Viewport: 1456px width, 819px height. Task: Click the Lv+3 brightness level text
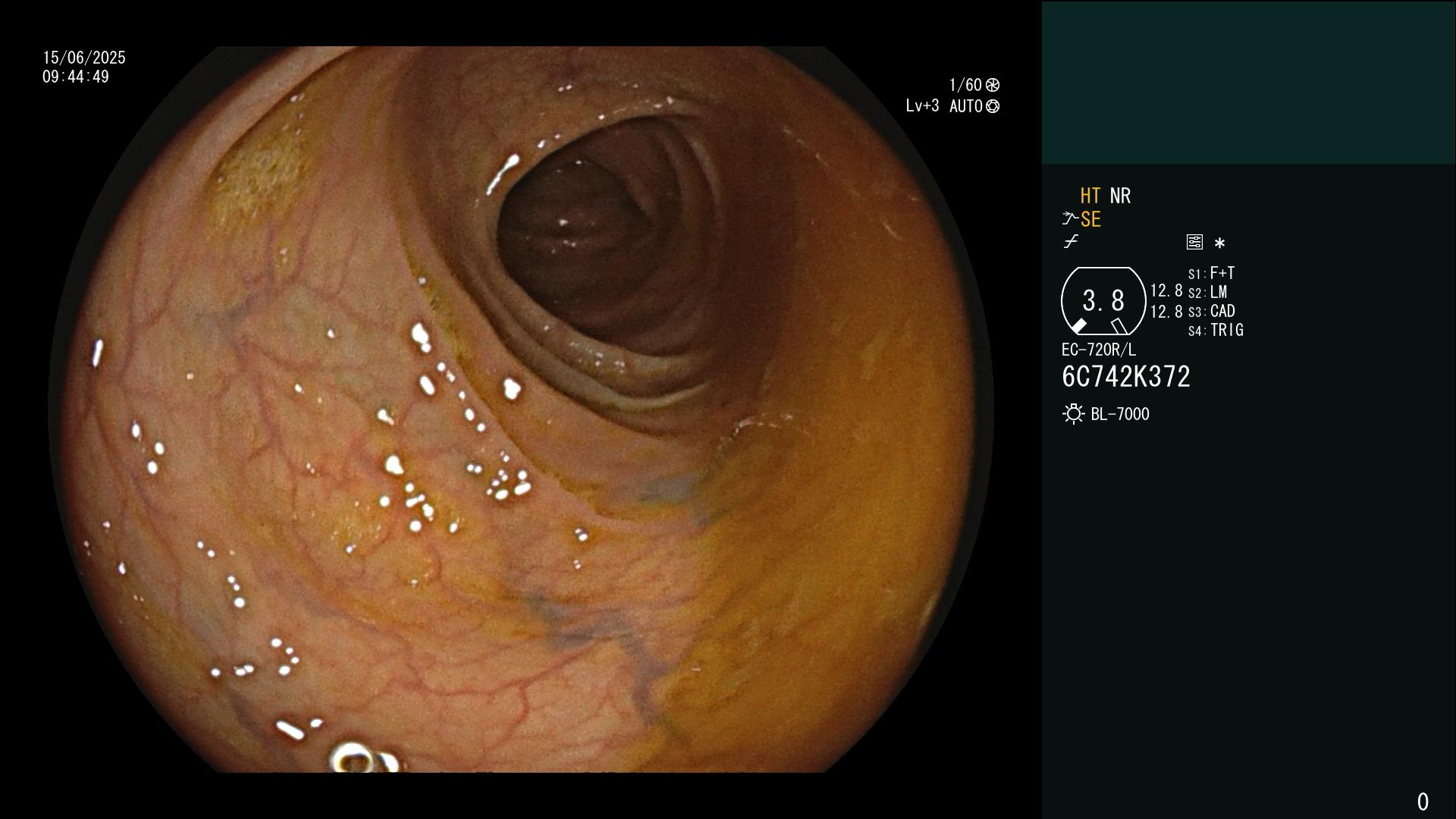922,106
